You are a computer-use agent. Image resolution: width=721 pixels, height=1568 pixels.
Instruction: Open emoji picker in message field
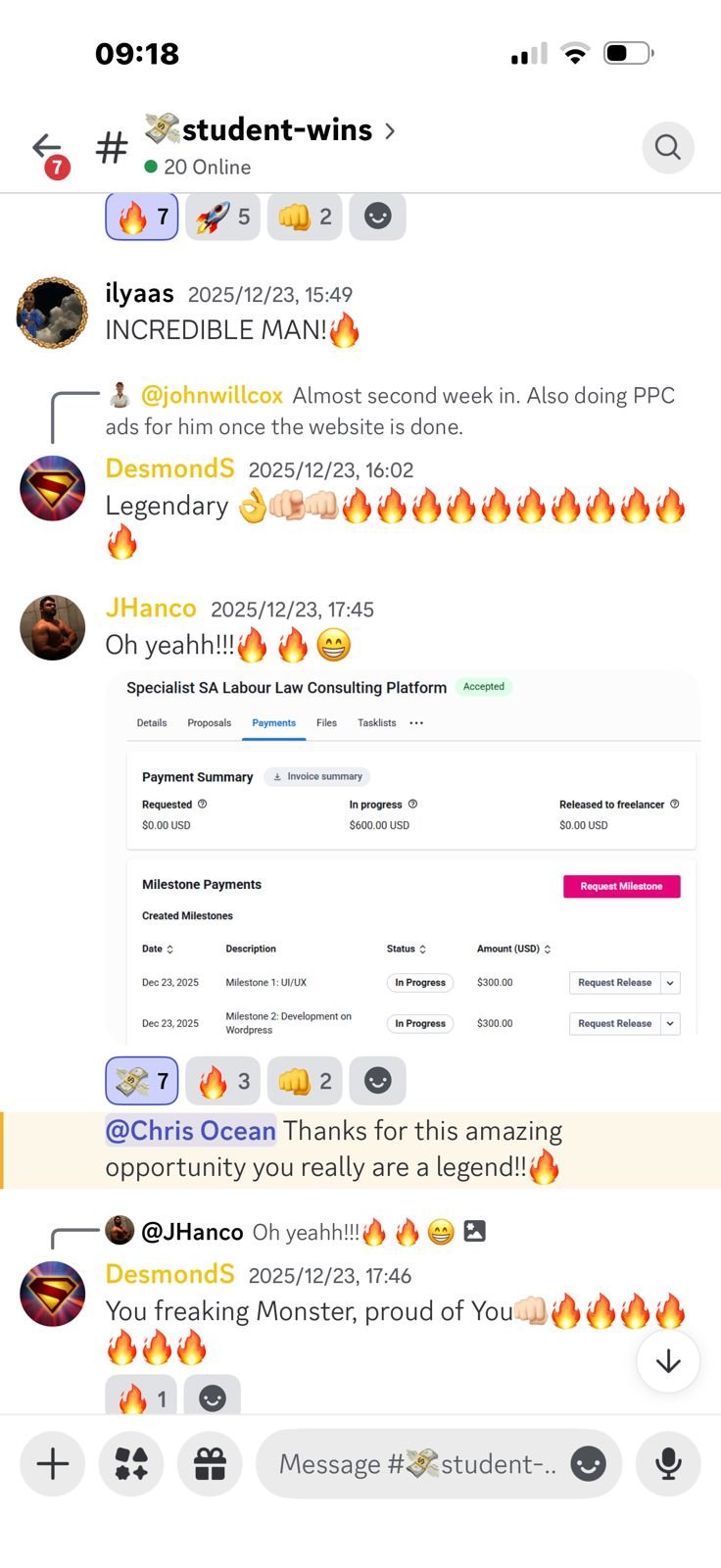coord(588,1464)
